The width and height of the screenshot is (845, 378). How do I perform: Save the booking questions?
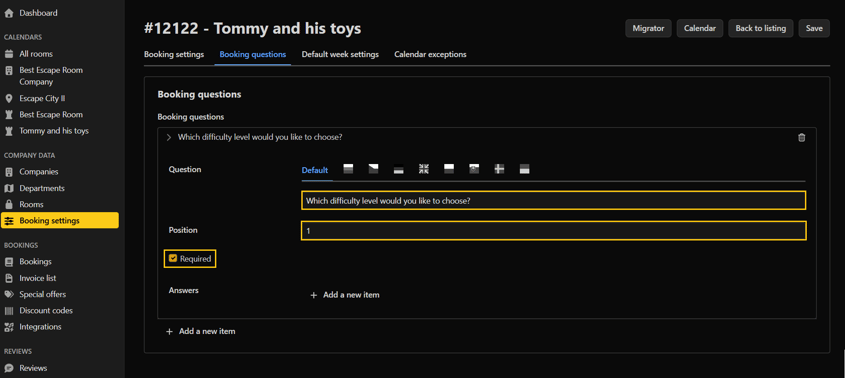point(814,29)
